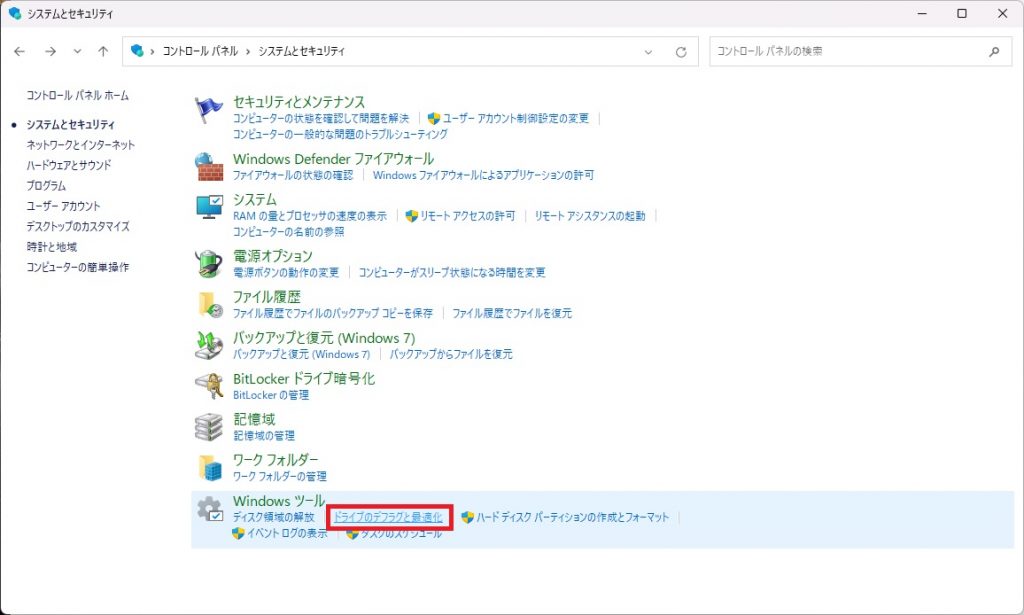Open ハードウェアとサウンド category
Viewport: 1024px width, 615px height.
tap(69, 165)
